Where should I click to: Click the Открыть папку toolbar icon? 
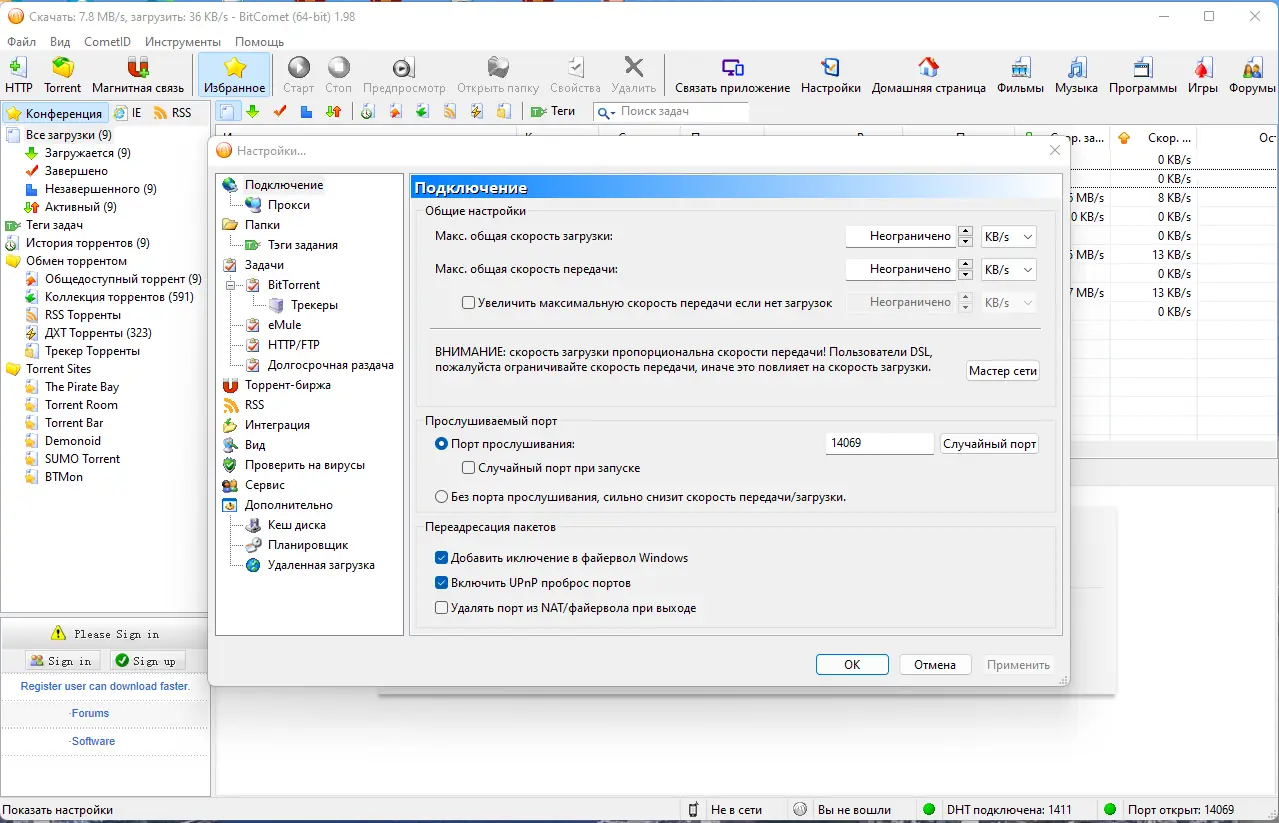pyautogui.click(x=498, y=75)
